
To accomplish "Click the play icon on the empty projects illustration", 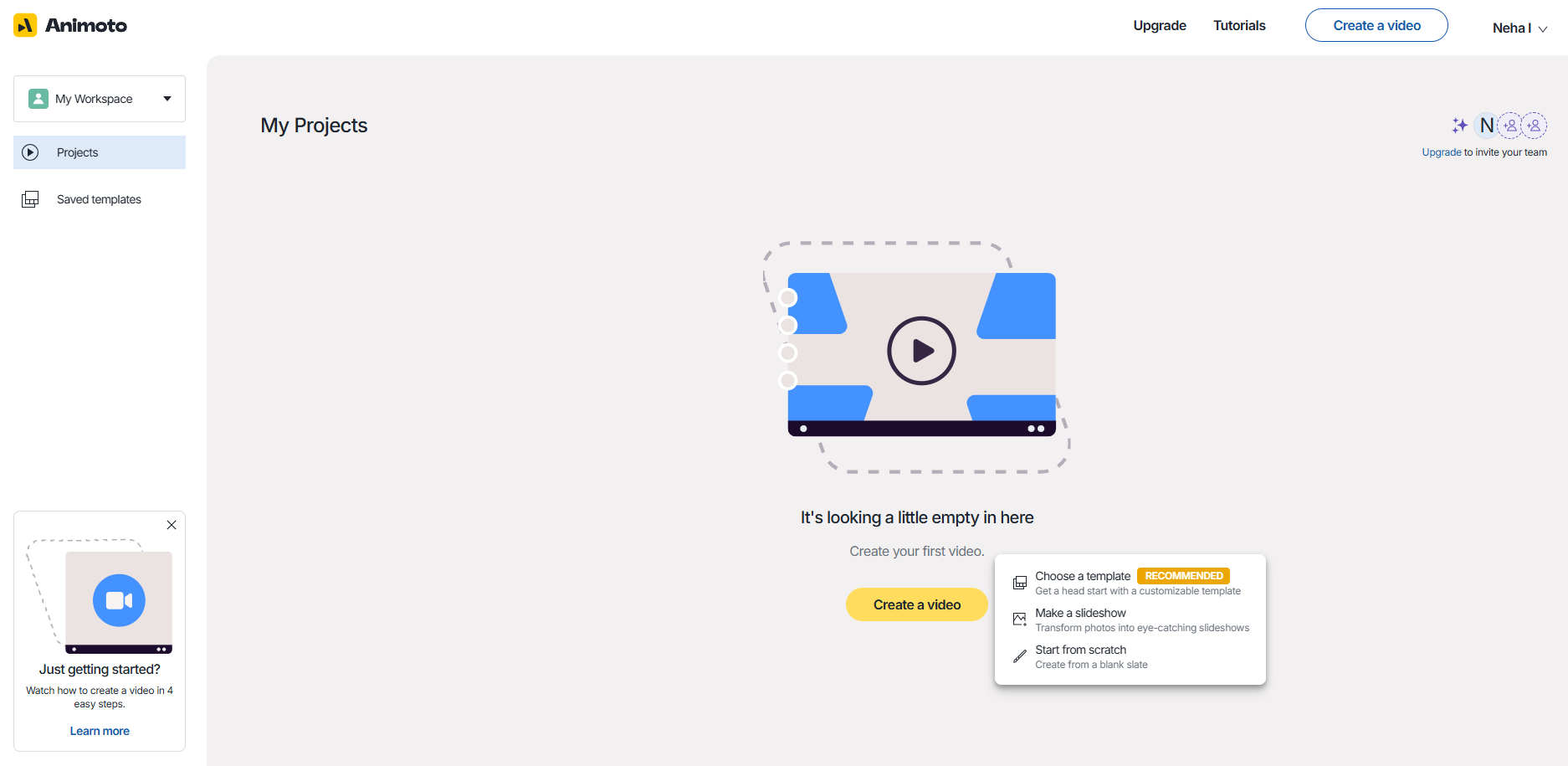I will click(x=921, y=351).
